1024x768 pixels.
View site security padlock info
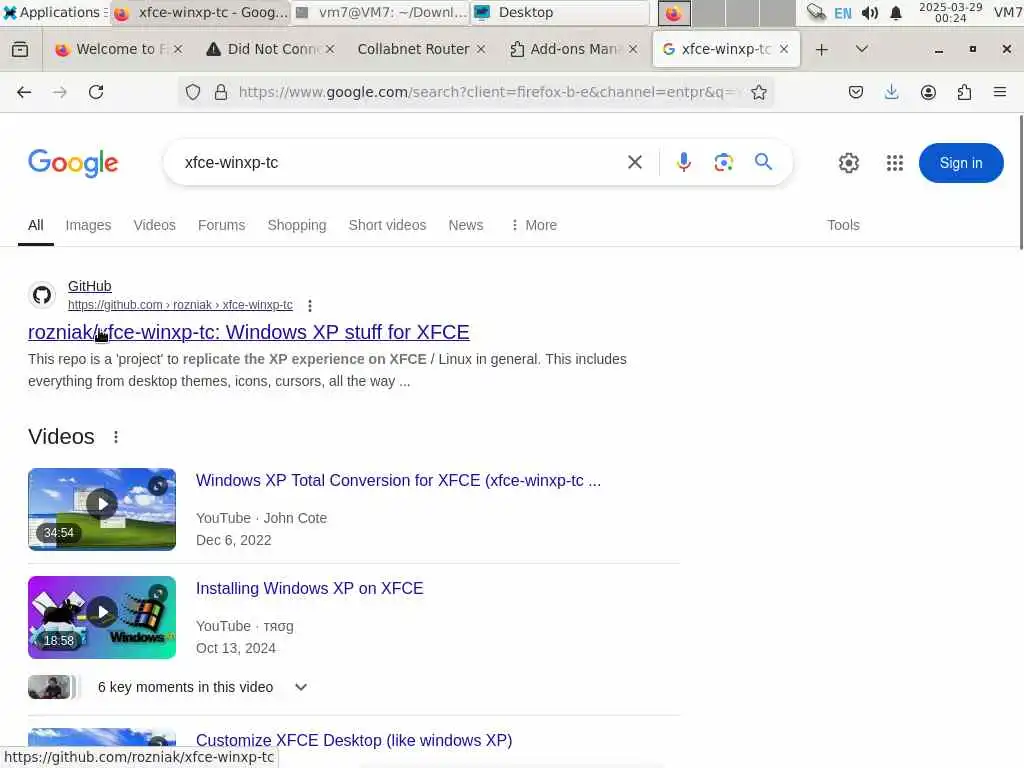point(221,92)
